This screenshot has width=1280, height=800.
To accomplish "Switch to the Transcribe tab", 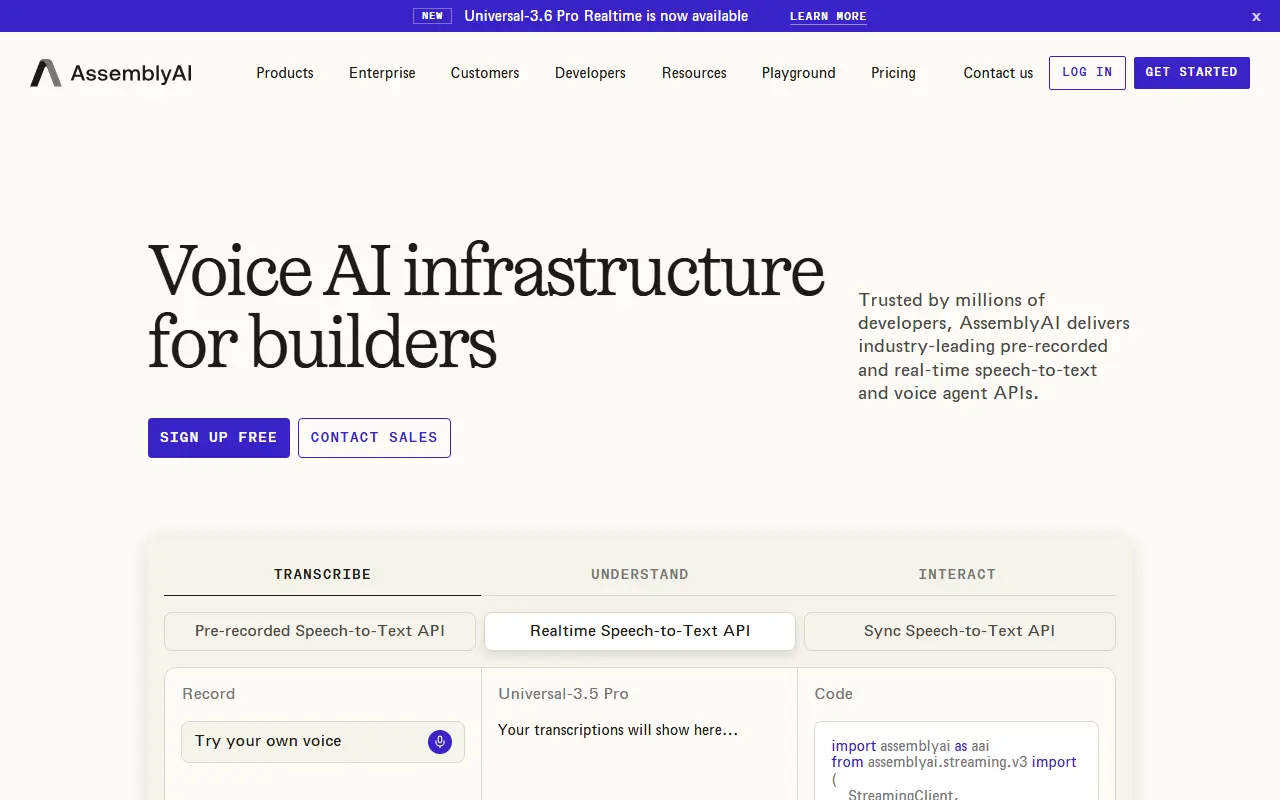I will (322, 574).
